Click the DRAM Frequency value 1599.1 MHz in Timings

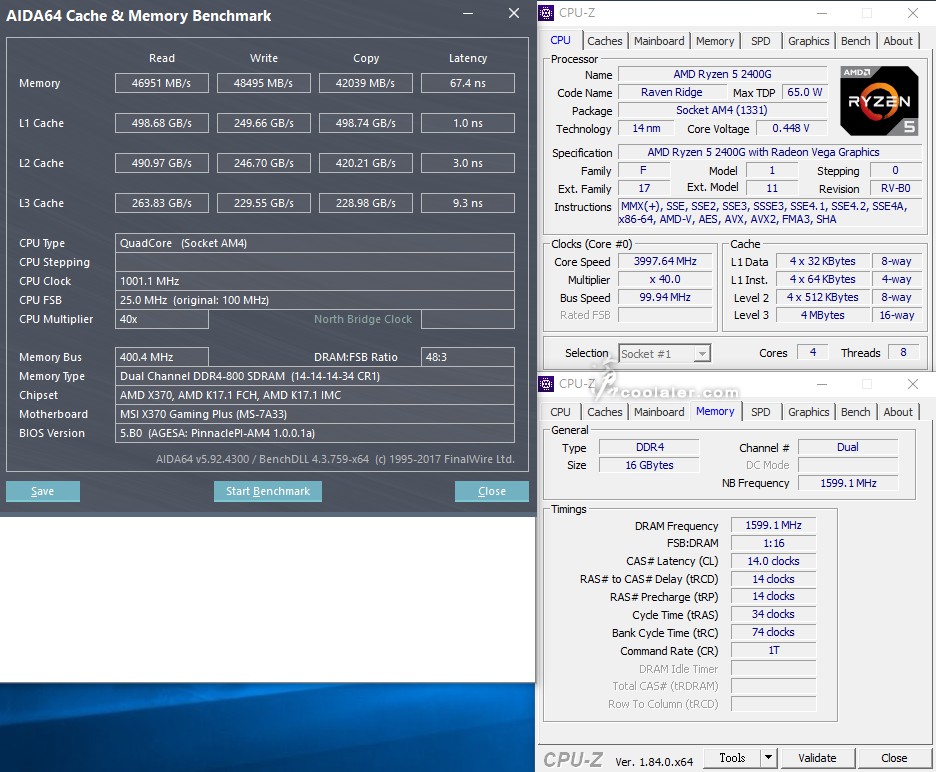point(773,525)
